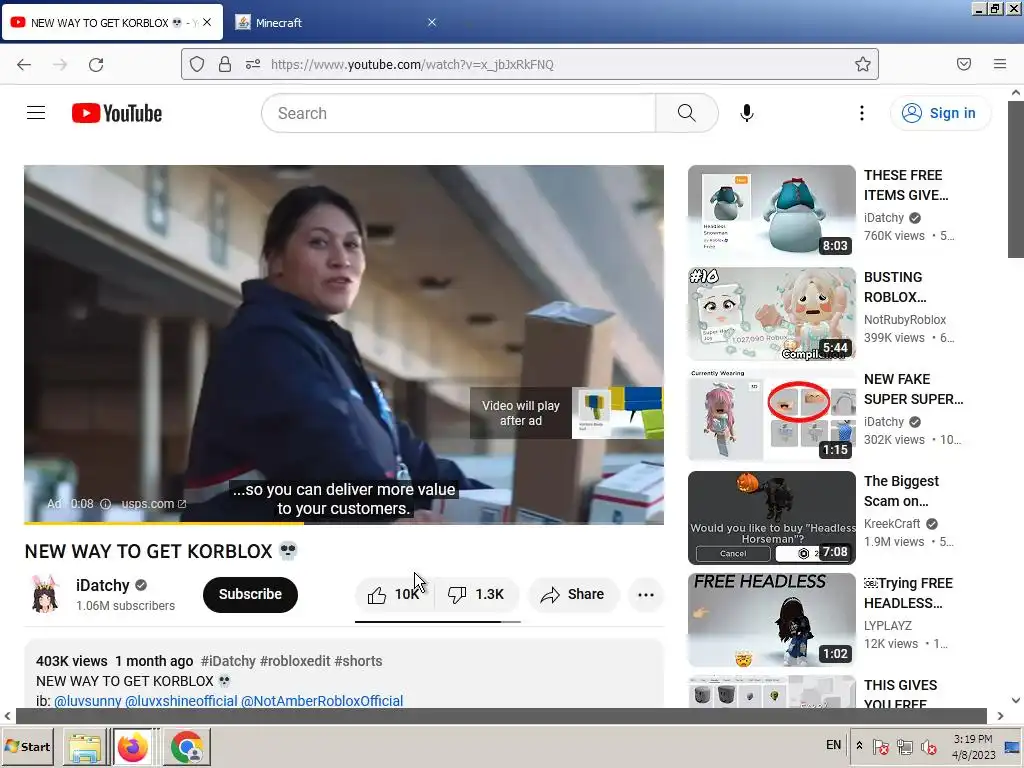Image resolution: width=1024 pixels, height=768 pixels.
Task: Click the magnifier search button
Action: 686,113
